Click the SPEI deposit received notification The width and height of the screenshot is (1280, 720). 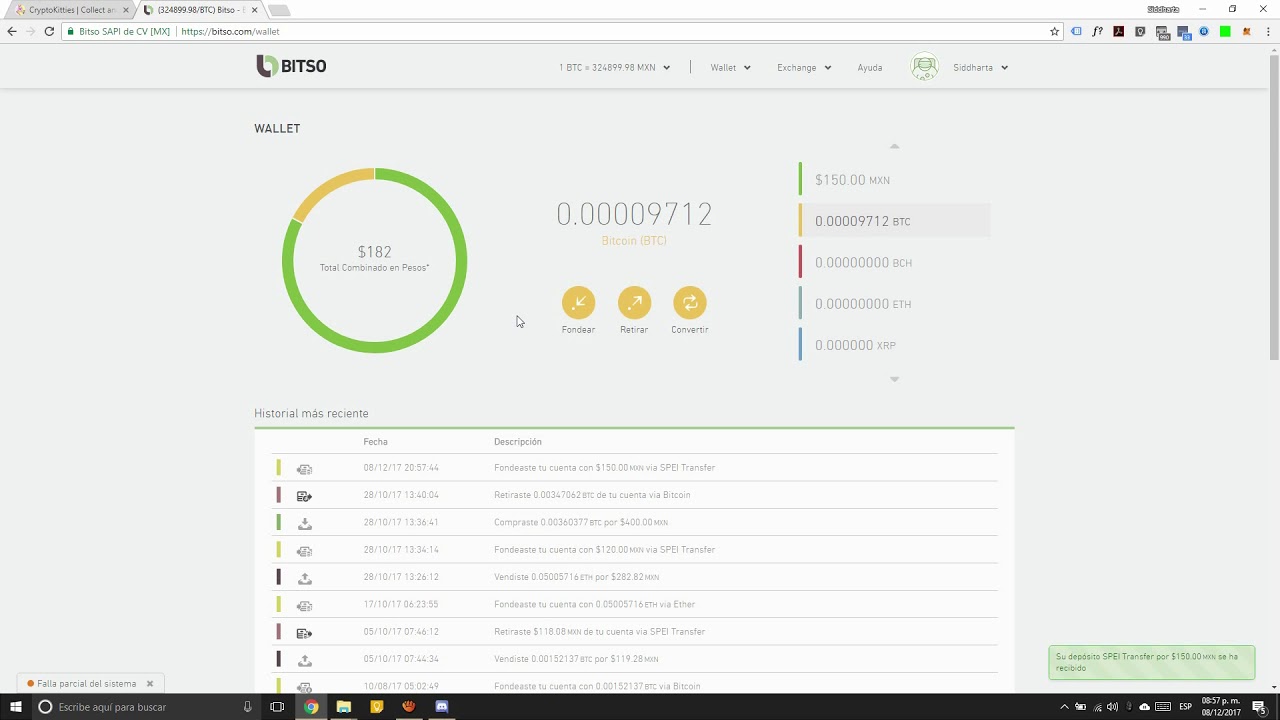[x=1151, y=662]
